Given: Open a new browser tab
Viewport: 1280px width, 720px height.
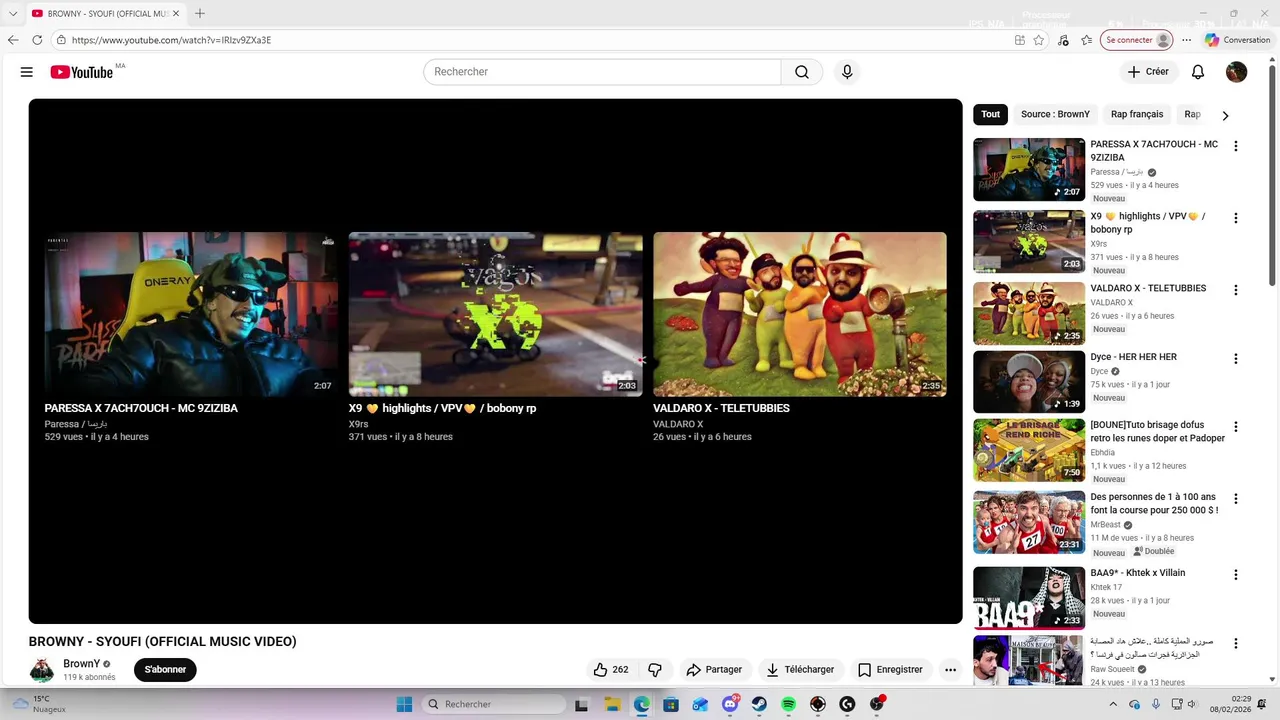Looking at the screenshot, I should pos(200,13).
